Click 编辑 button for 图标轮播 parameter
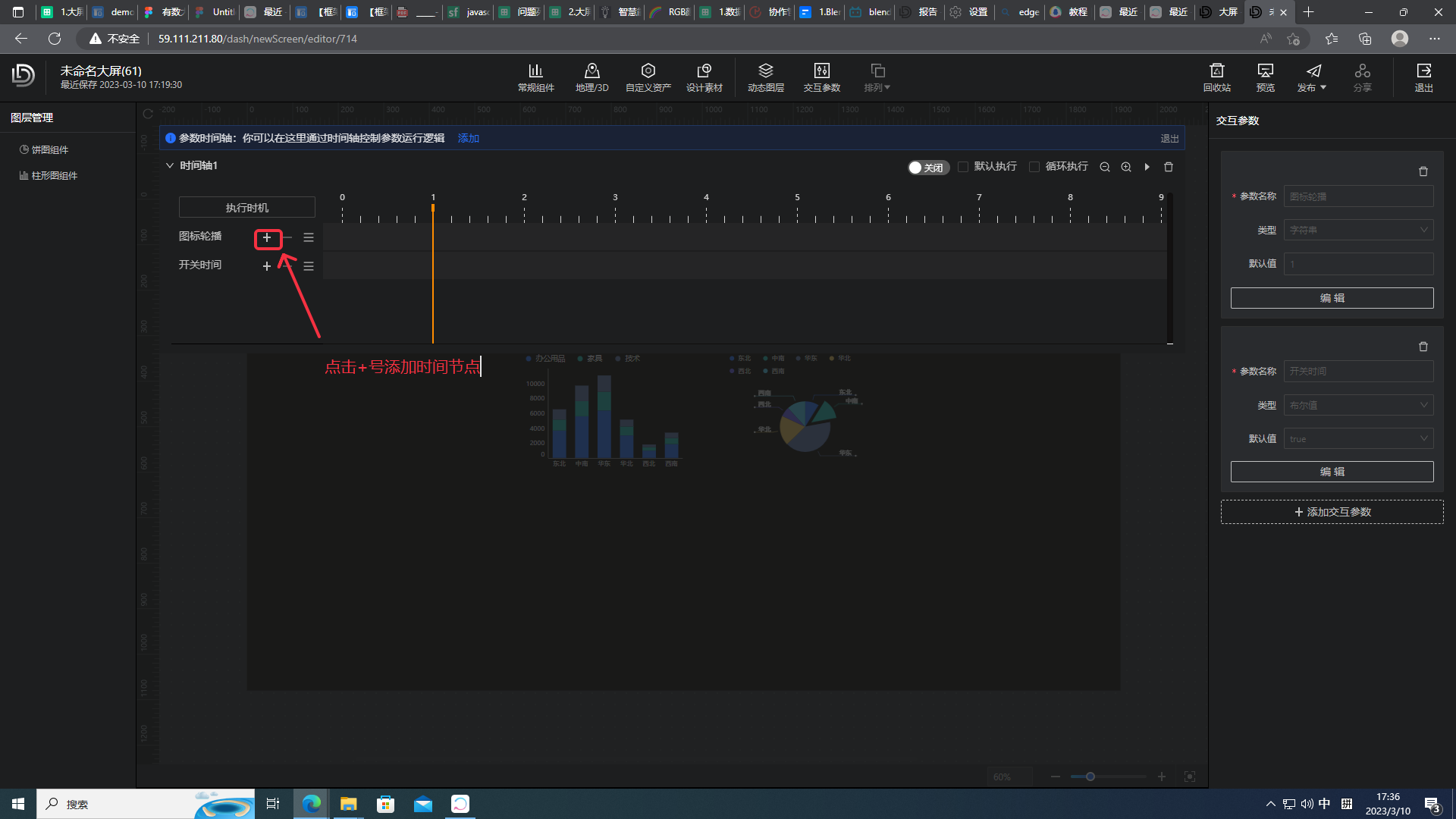This screenshot has width=1456, height=819. click(x=1332, y=298)
